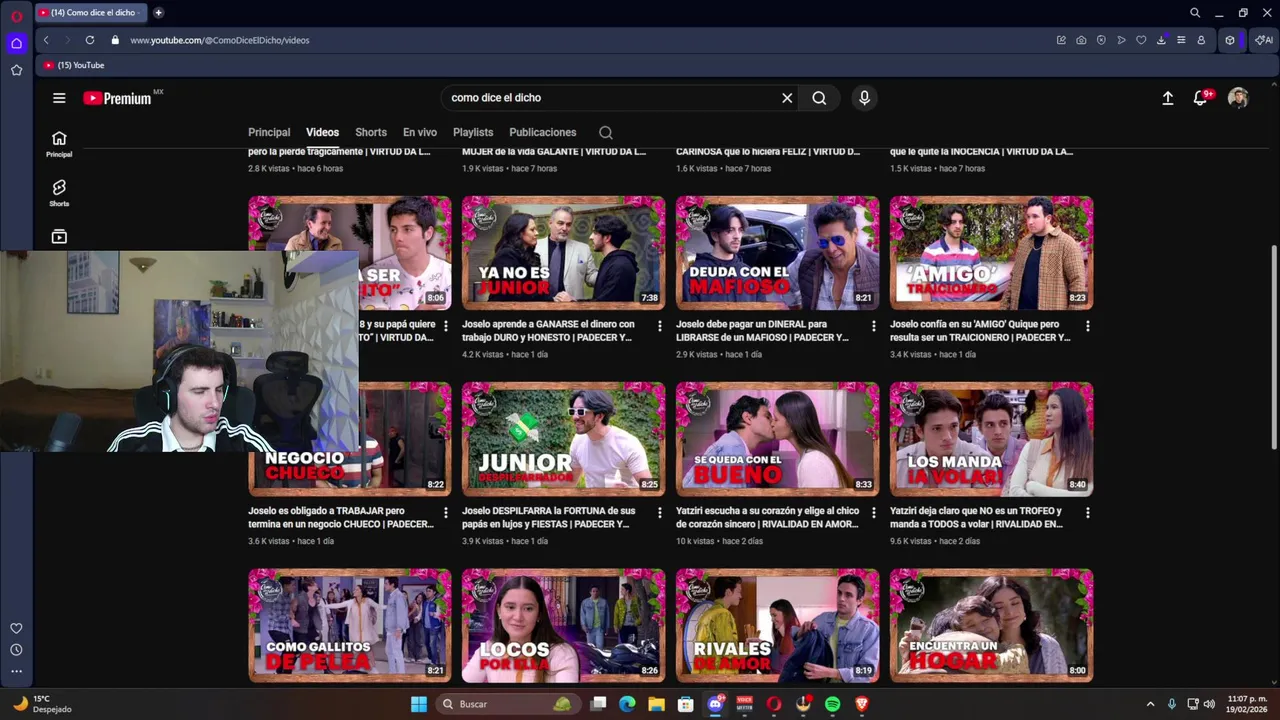Open Opera sidebar bookmarks star
Image resolution: width=1280 pixels, height=720 pixels.
coord(16,70)
